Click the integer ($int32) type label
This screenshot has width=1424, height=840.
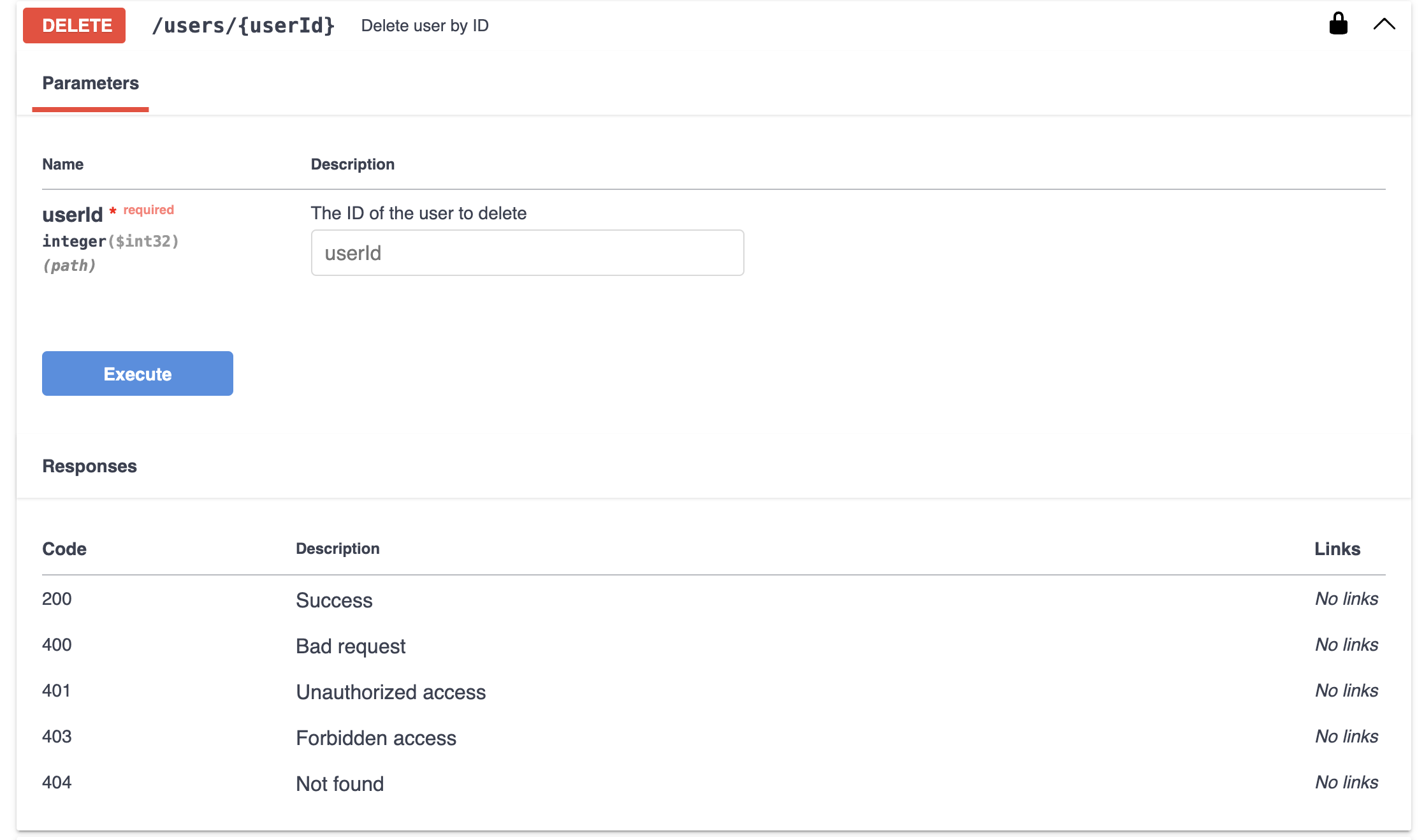click(x=110, y=241)
